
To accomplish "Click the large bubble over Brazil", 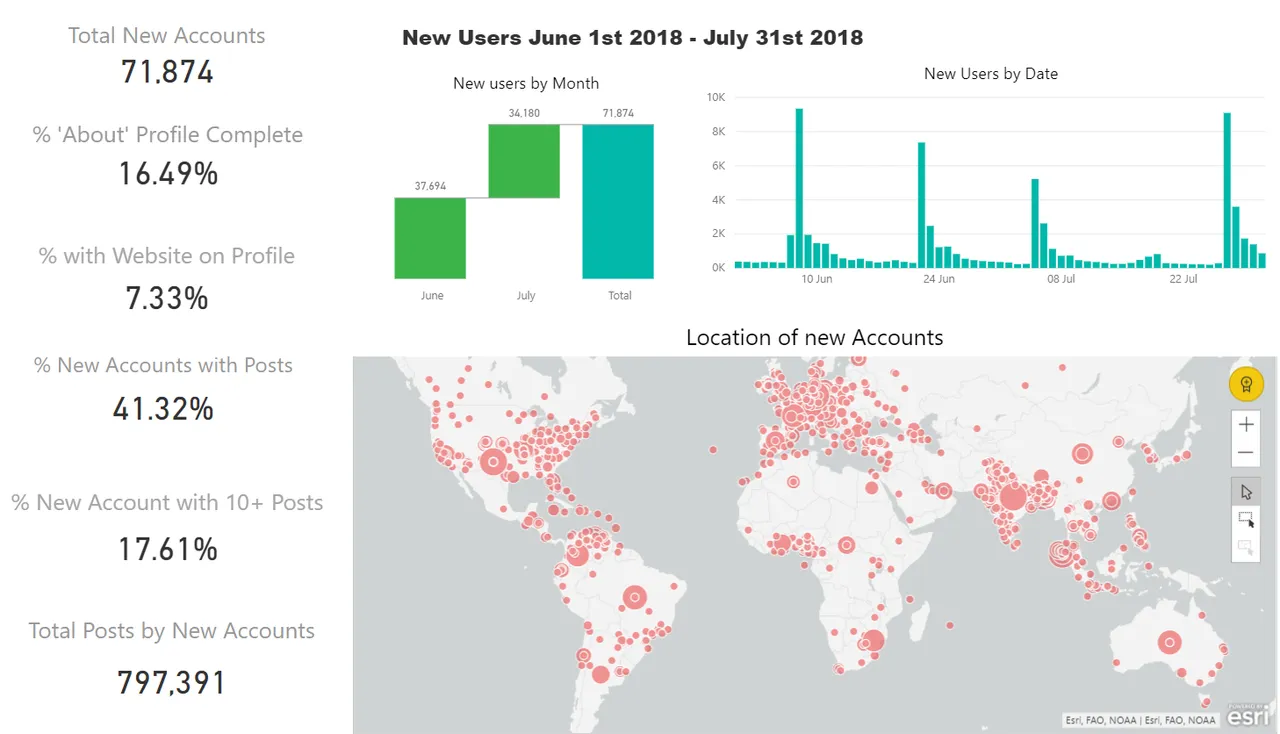I will pyautogui.click(x=634, y=598).
